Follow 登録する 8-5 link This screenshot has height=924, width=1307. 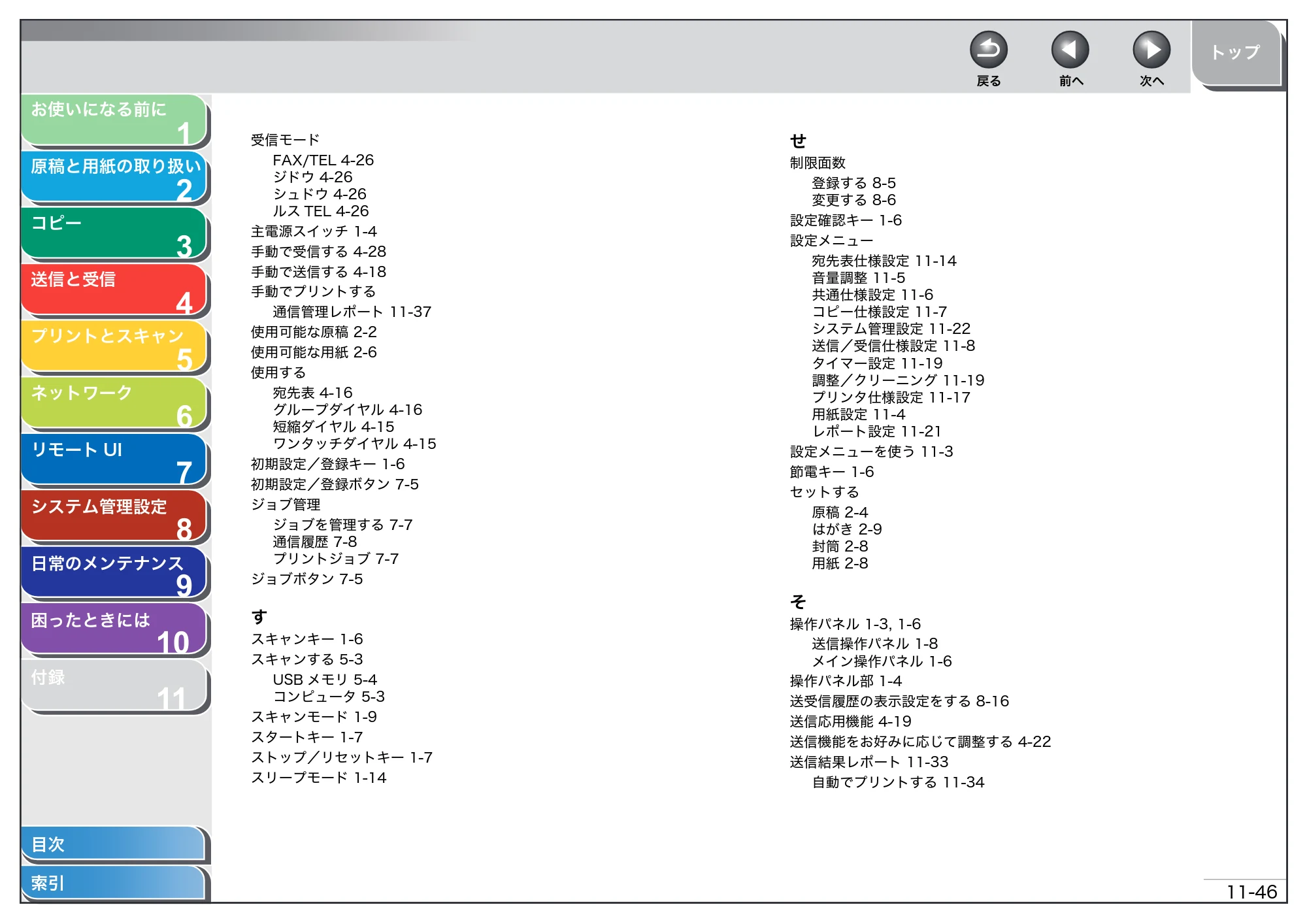coord(853,183)
